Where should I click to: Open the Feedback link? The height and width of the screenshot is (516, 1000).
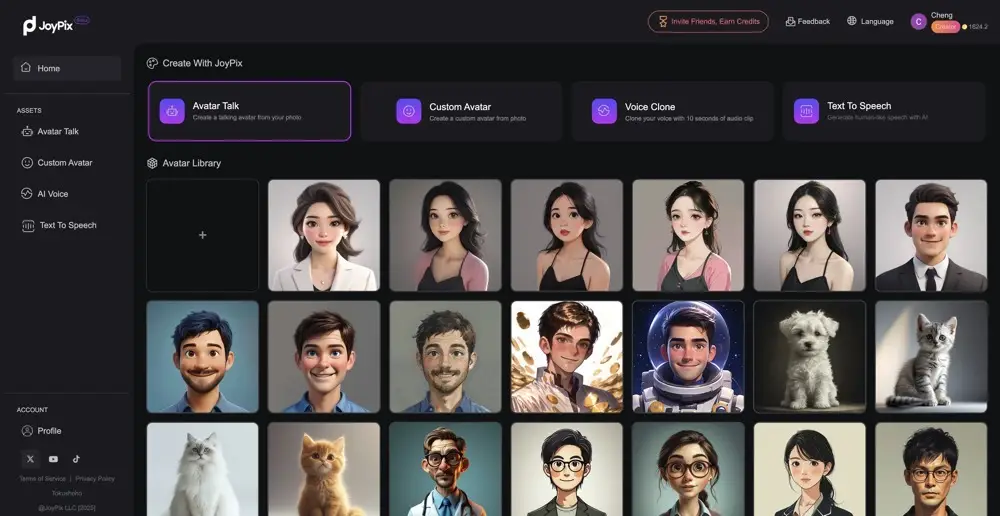pyautogui.click(x=807, y=21)
